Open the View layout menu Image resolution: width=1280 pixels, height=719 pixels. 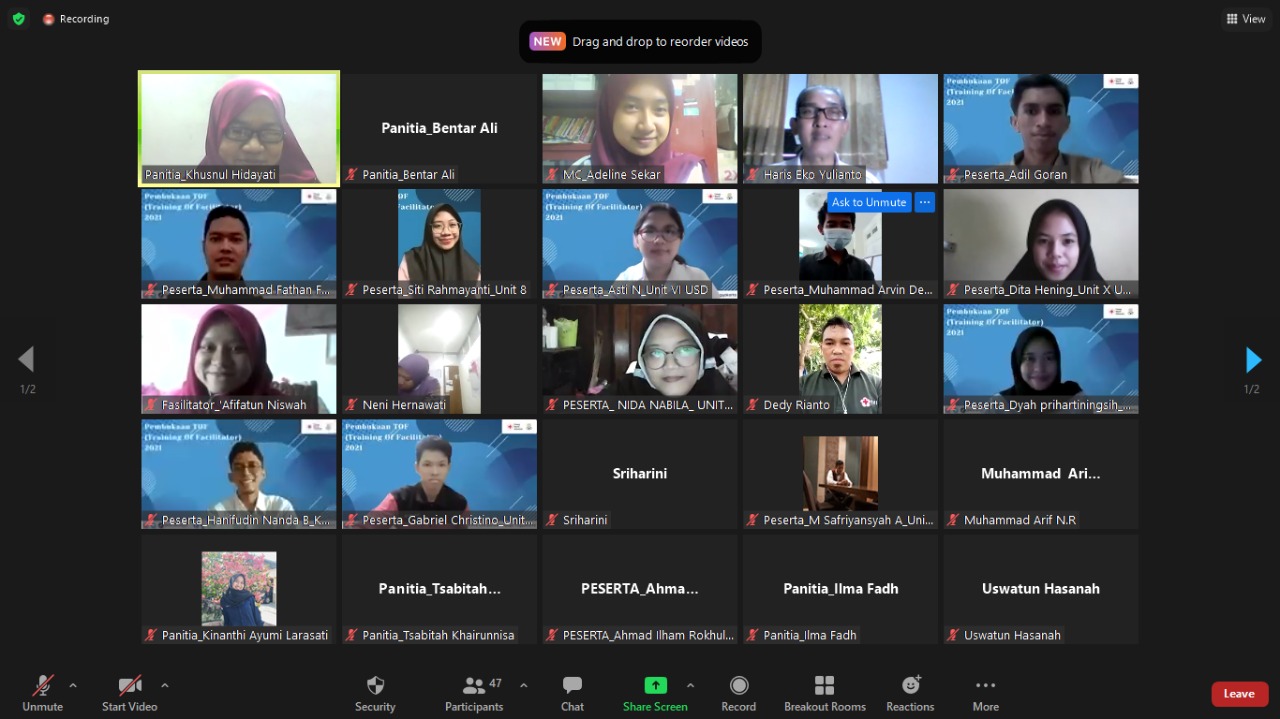point(1246,19)
